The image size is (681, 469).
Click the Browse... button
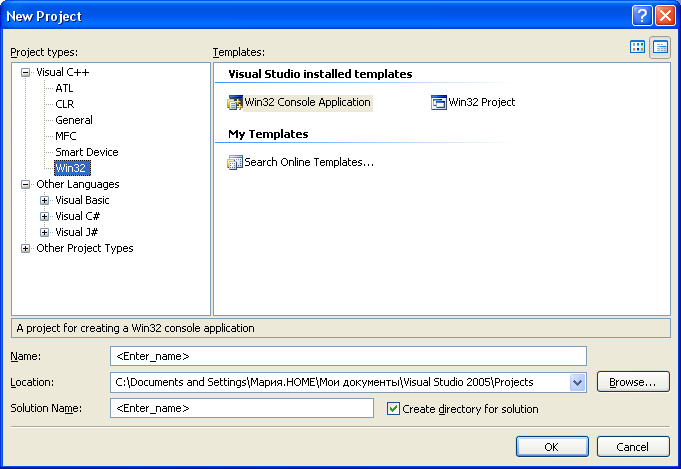coord(633,382)
